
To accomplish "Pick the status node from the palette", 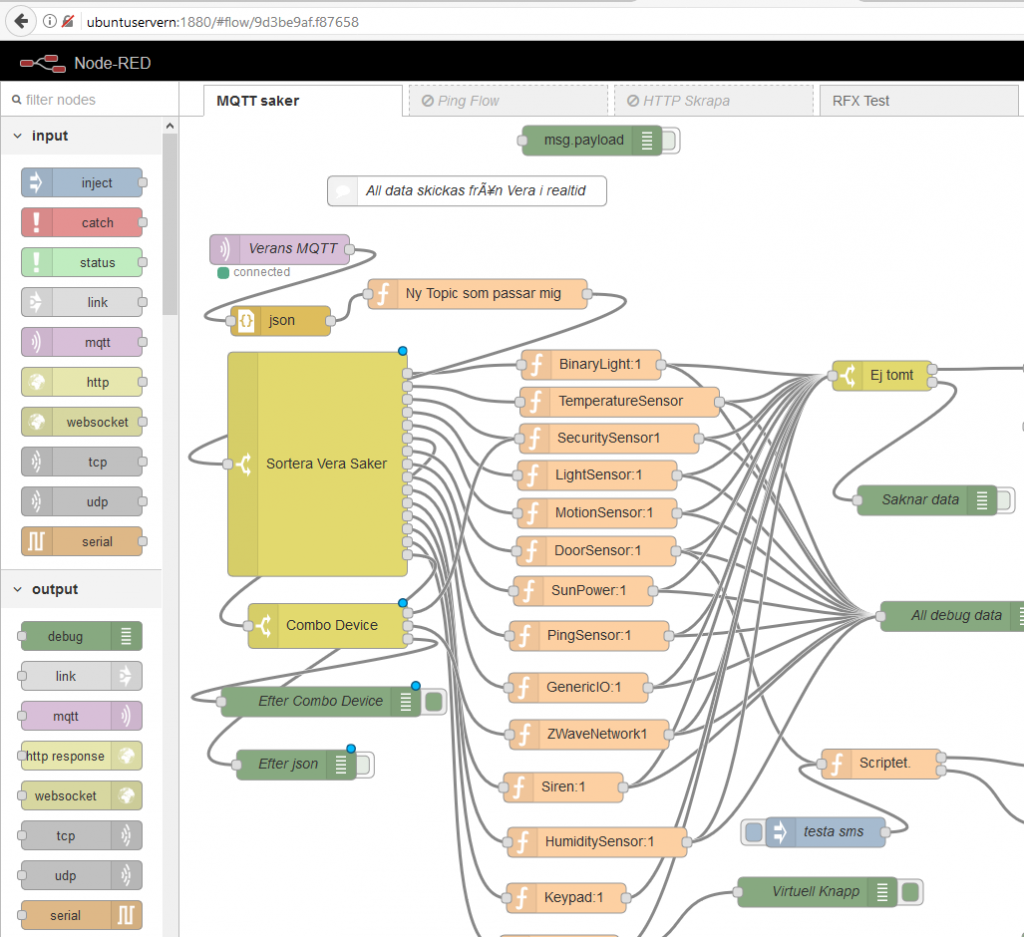I will (x=82, y=262).
